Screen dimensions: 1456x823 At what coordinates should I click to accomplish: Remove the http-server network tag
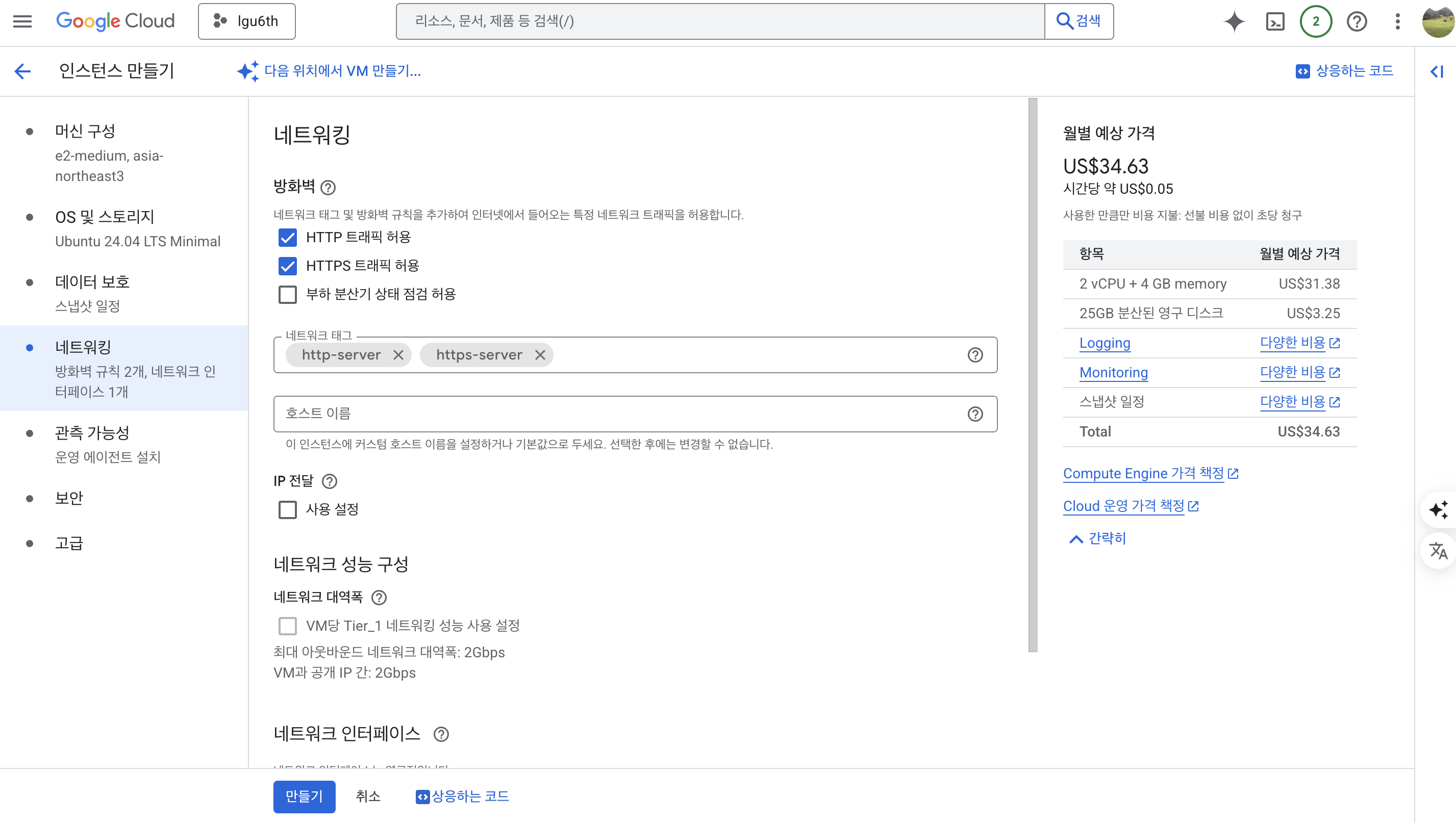point(398,355)
